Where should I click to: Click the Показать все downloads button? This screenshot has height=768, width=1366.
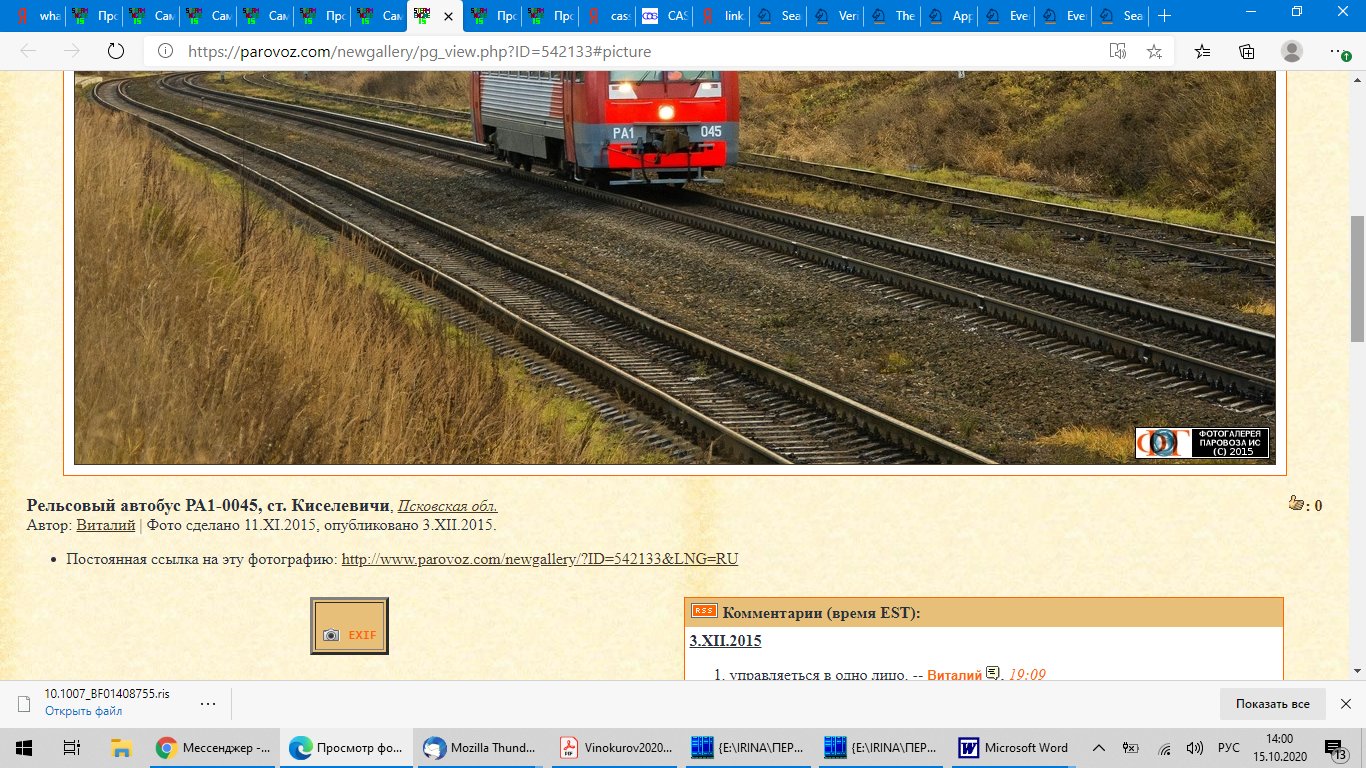pyautogui.click(x=1272, y=704)
